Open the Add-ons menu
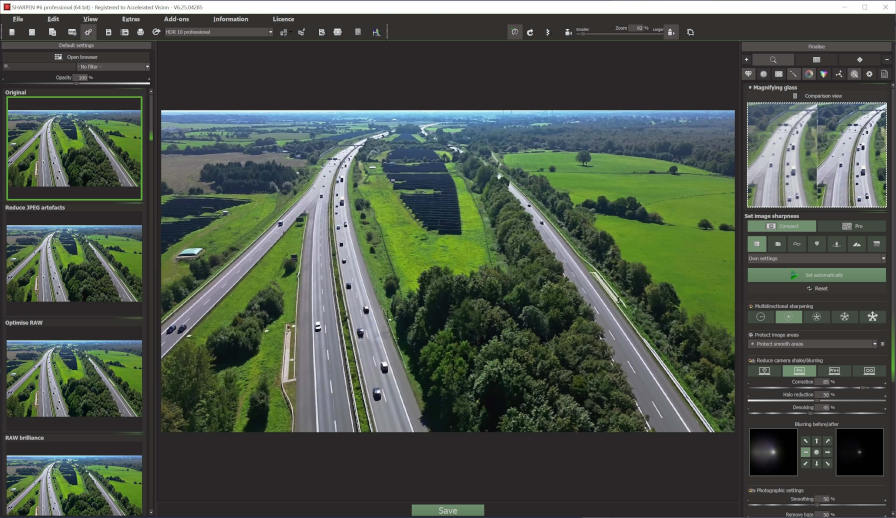Image resolution: width=896 pixels, height=518 pixels. pyautogui.click(x=176, y=19)
